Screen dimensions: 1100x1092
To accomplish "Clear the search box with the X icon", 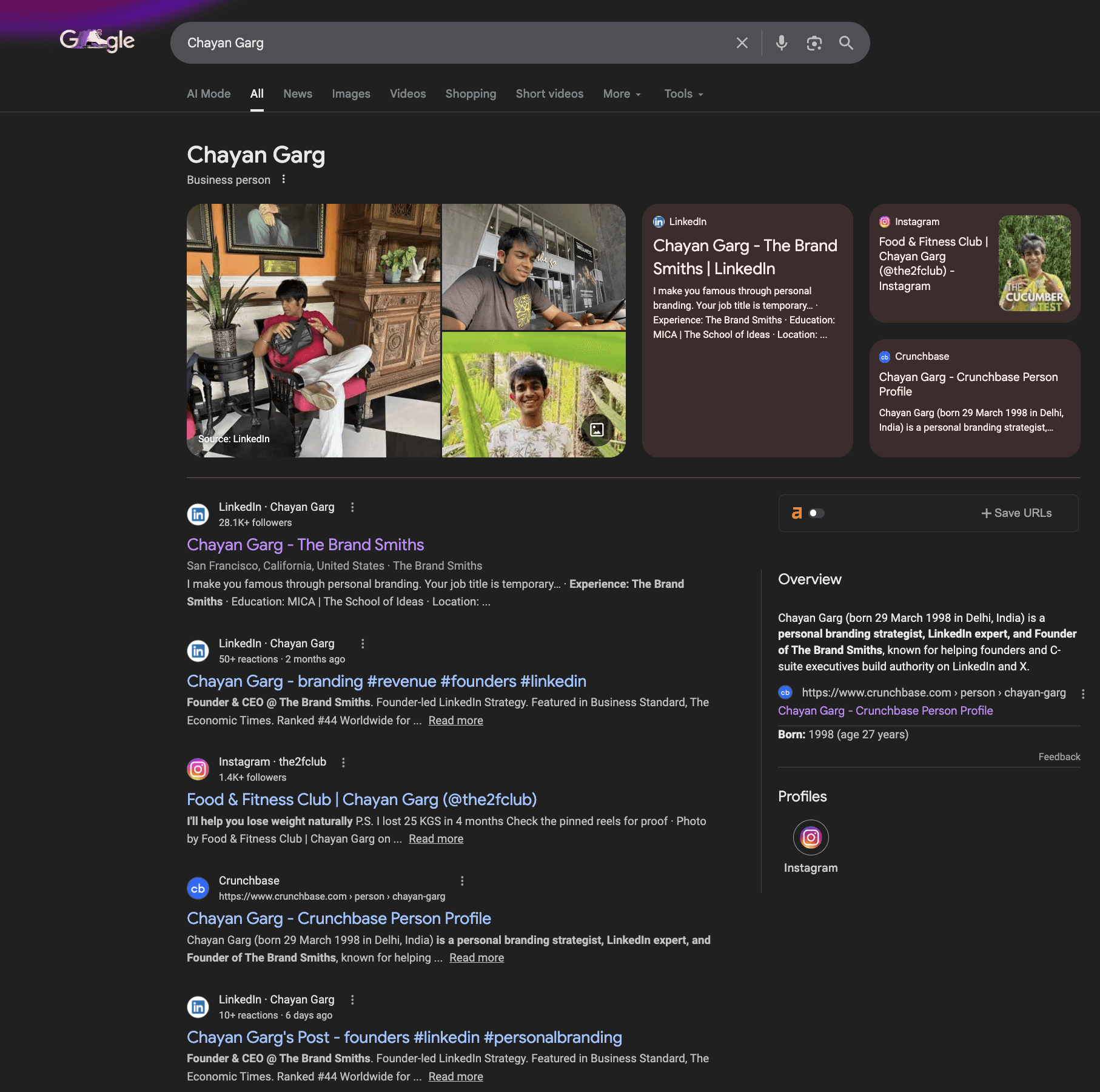I will tap(742, 43).
